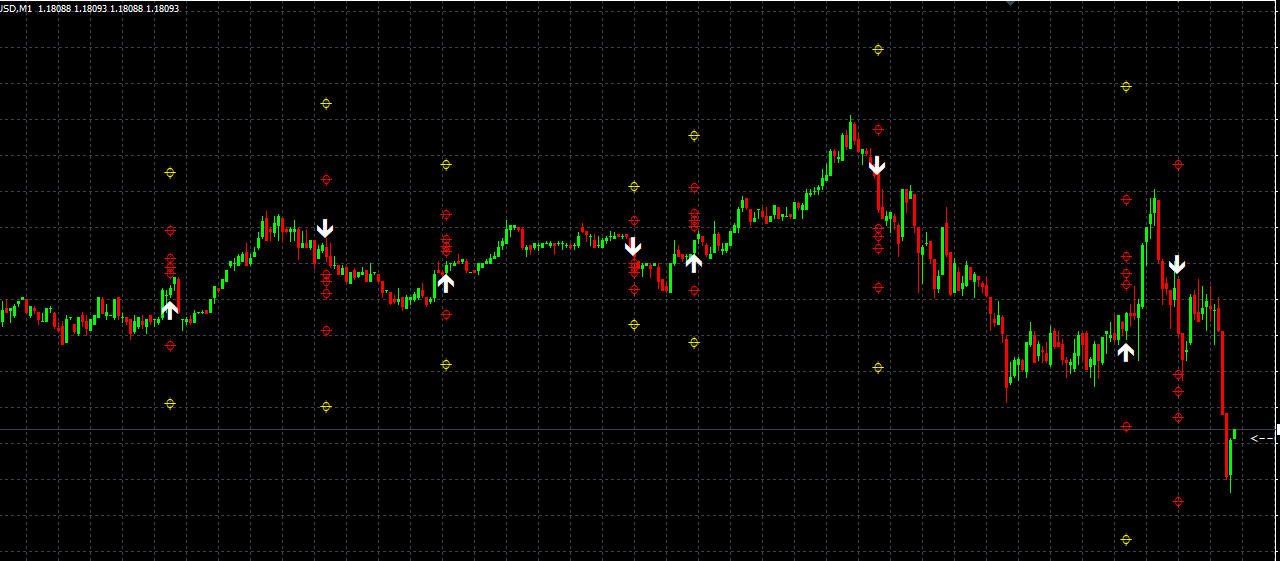Select the yellow marker below the leftmost up arrow
This screenshot has width=1280, height=561.
click(x=170, y=404)
